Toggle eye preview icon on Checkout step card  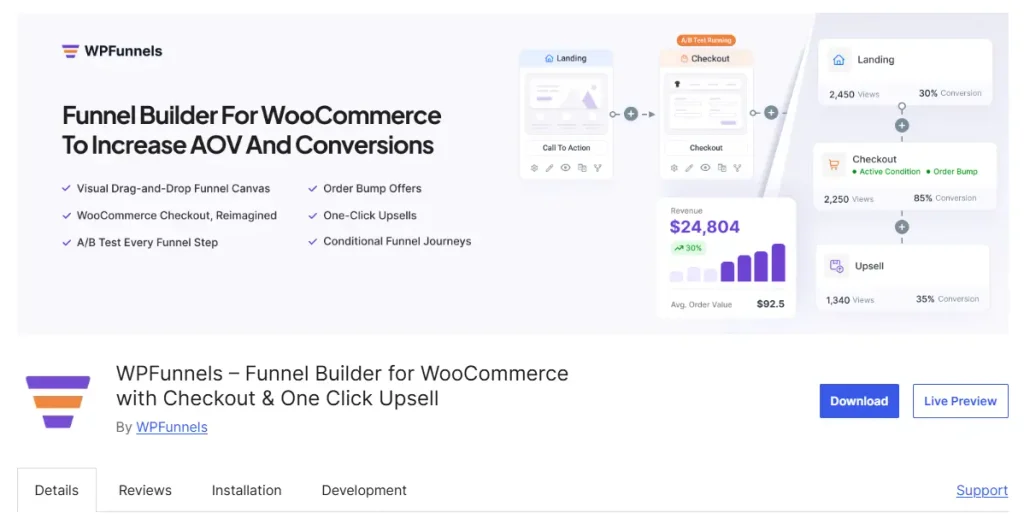click(705, 168)
